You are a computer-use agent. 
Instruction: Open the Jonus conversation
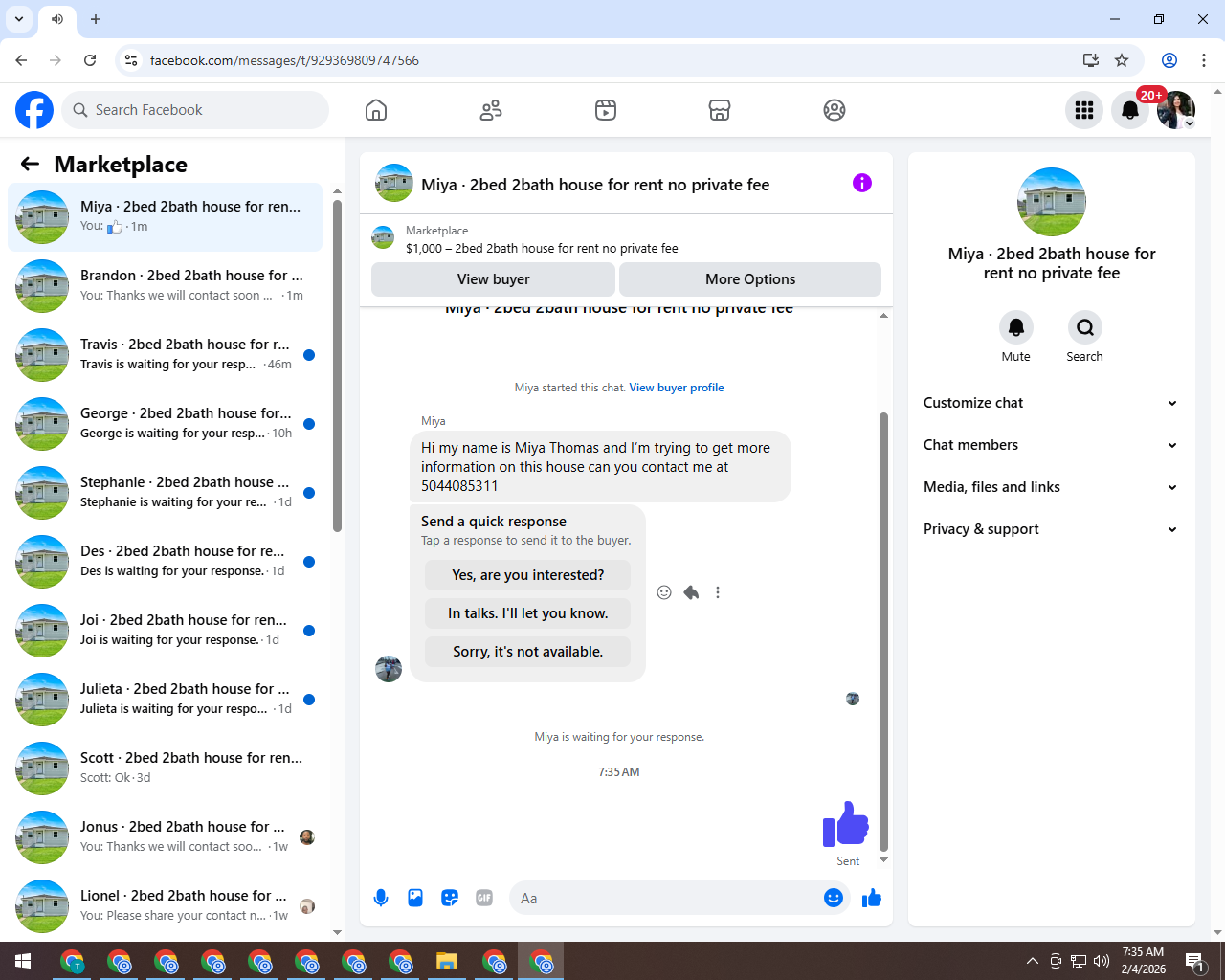point(166,837)
